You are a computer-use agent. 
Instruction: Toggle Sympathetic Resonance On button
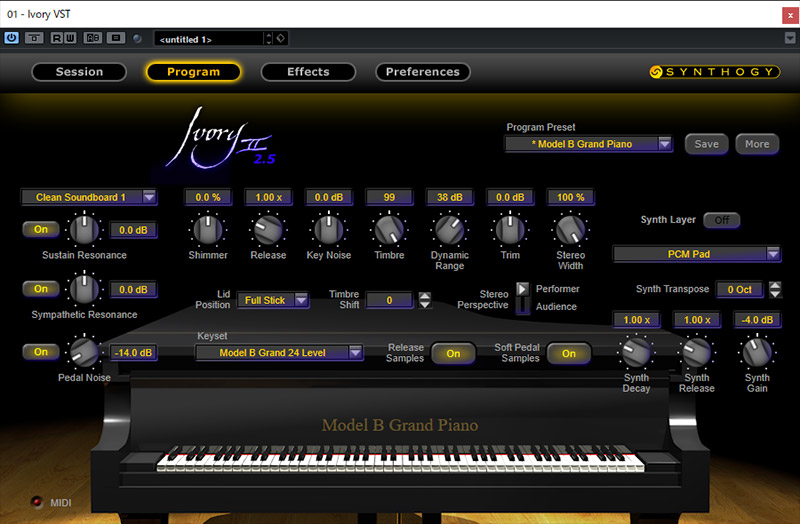(x=41, y=289)
